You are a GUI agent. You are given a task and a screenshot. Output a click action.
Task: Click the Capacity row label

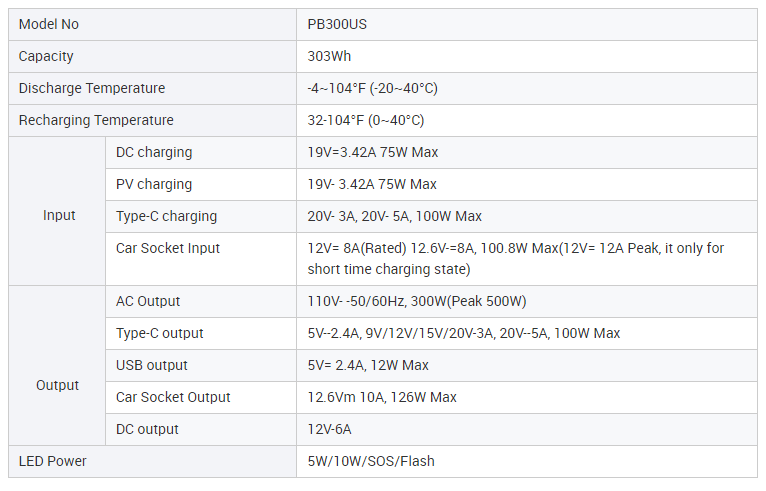tap(46, 56)
